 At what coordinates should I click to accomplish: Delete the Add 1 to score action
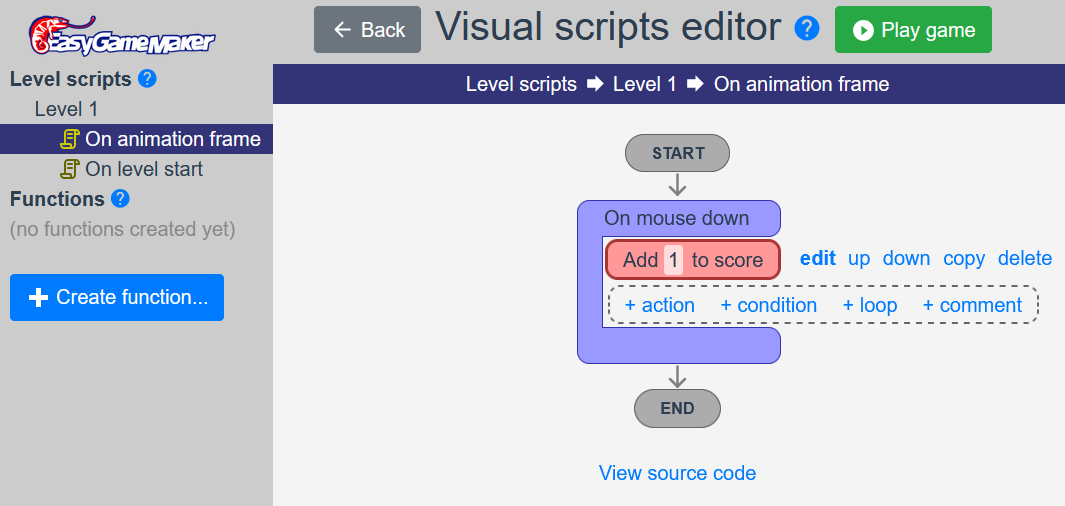pos(1025,259)
